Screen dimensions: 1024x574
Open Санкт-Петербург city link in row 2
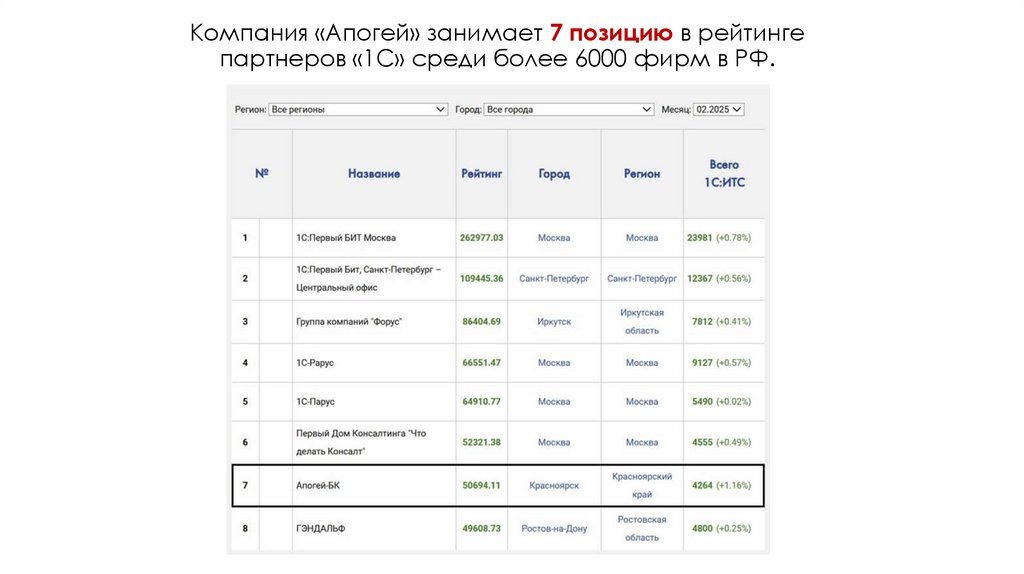click(554, 278)
